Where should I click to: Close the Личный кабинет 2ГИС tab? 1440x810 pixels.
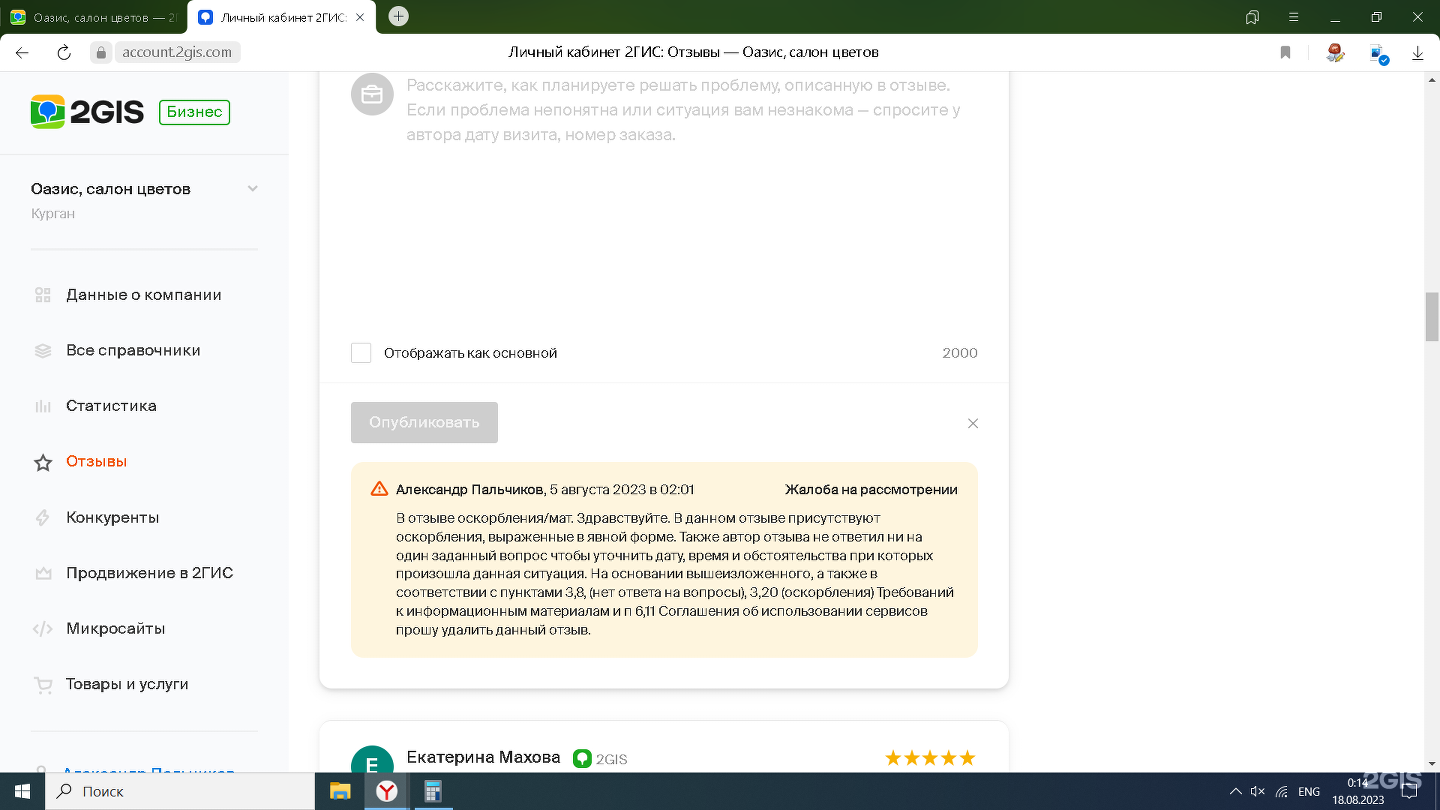coord(361,17)
